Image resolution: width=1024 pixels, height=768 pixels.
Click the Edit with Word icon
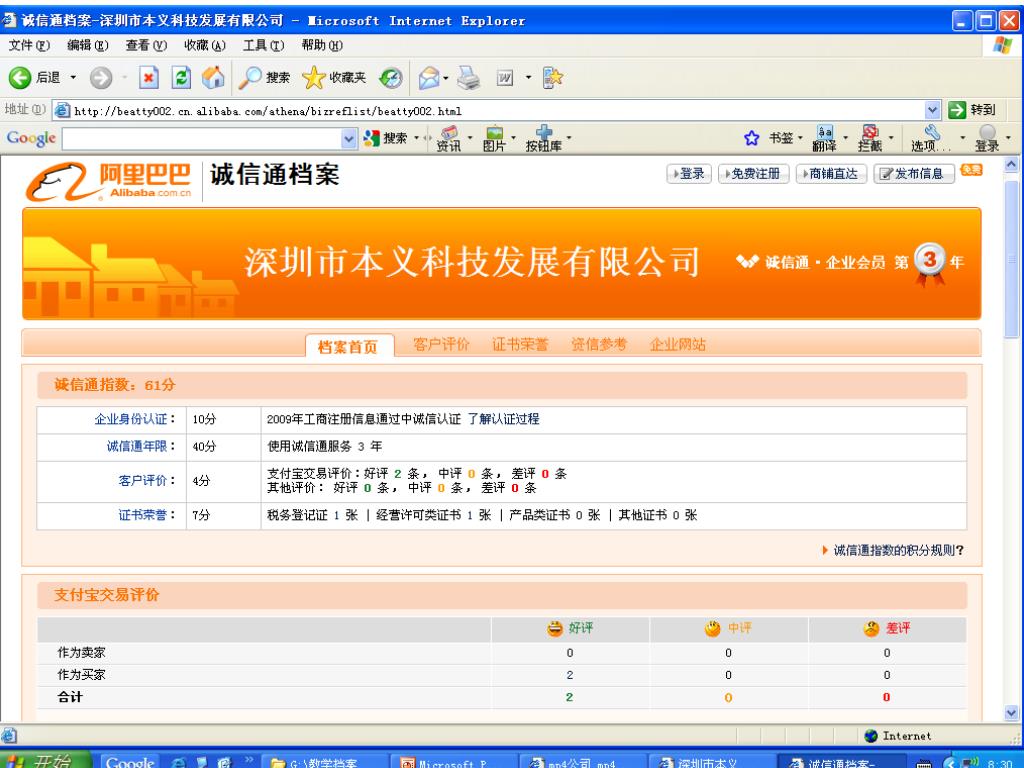[x=505, y=78]
